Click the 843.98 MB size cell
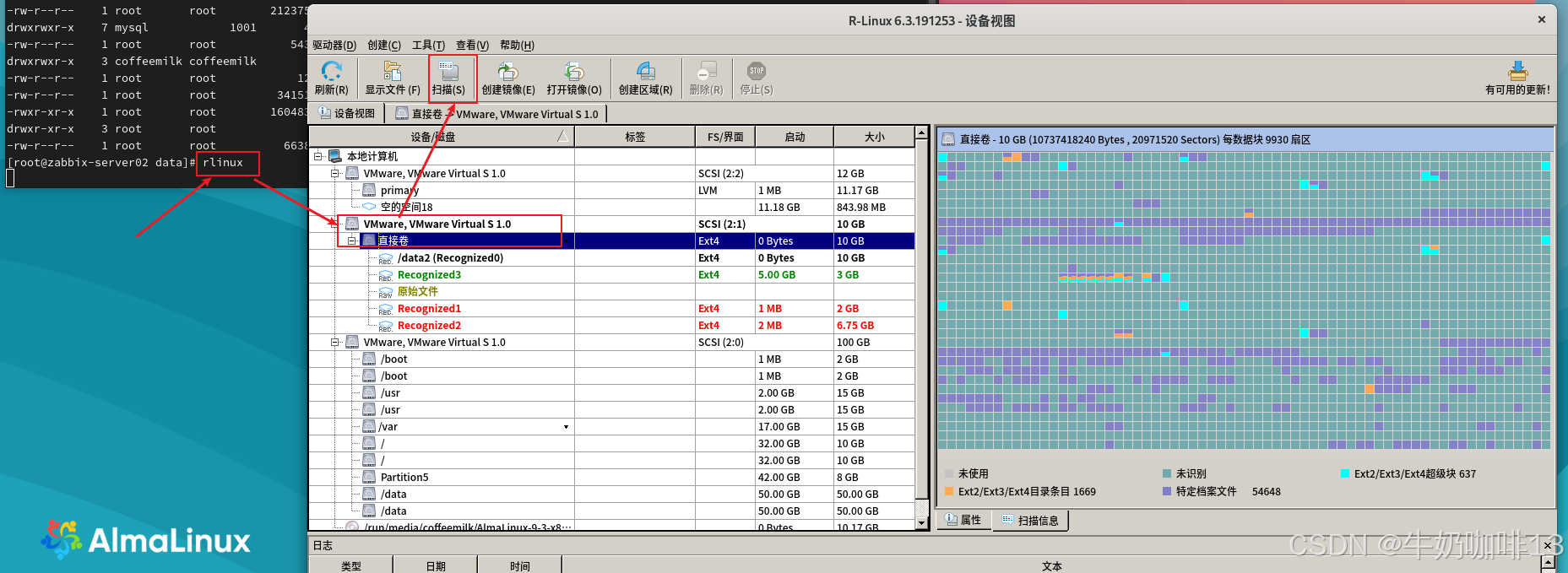 874,207
